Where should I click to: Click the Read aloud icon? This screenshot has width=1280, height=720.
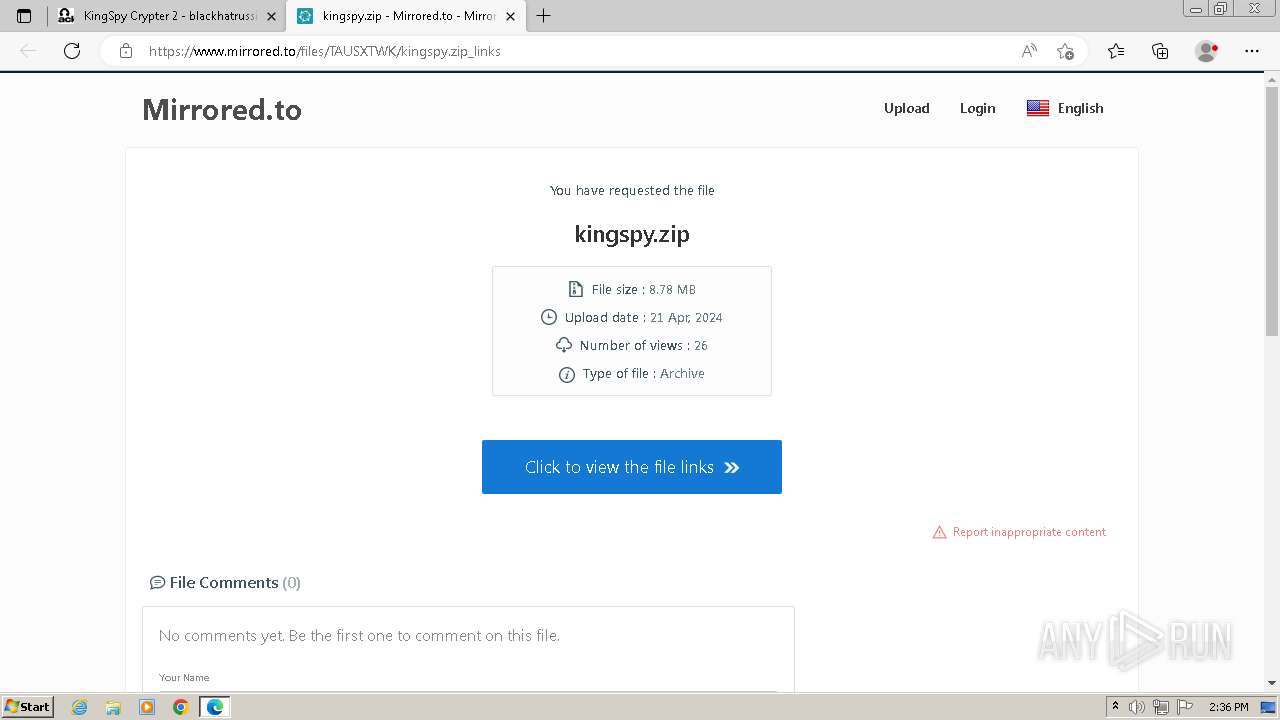(x=1029, y=51)
